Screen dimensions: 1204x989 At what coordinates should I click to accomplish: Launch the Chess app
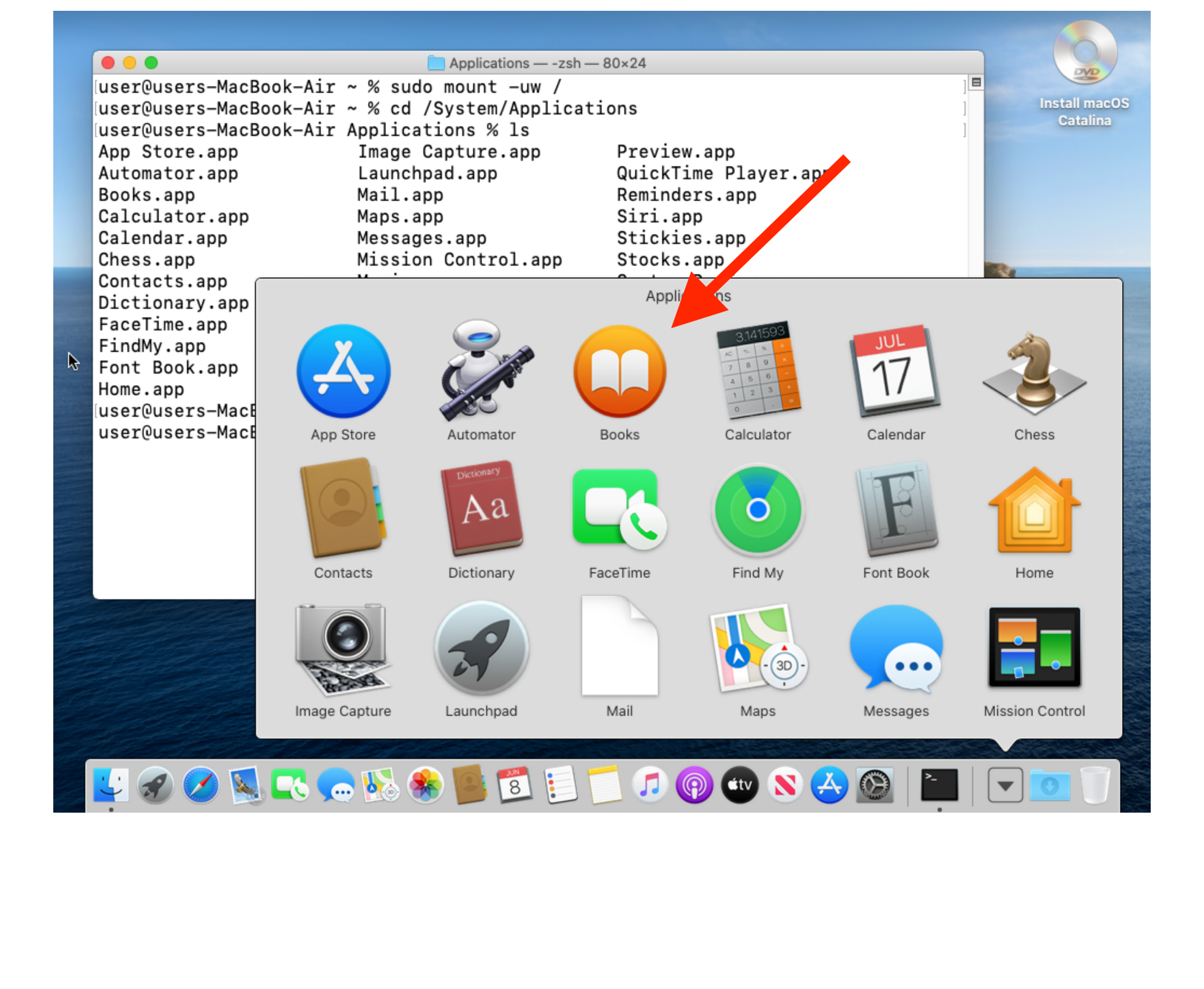1035,371
